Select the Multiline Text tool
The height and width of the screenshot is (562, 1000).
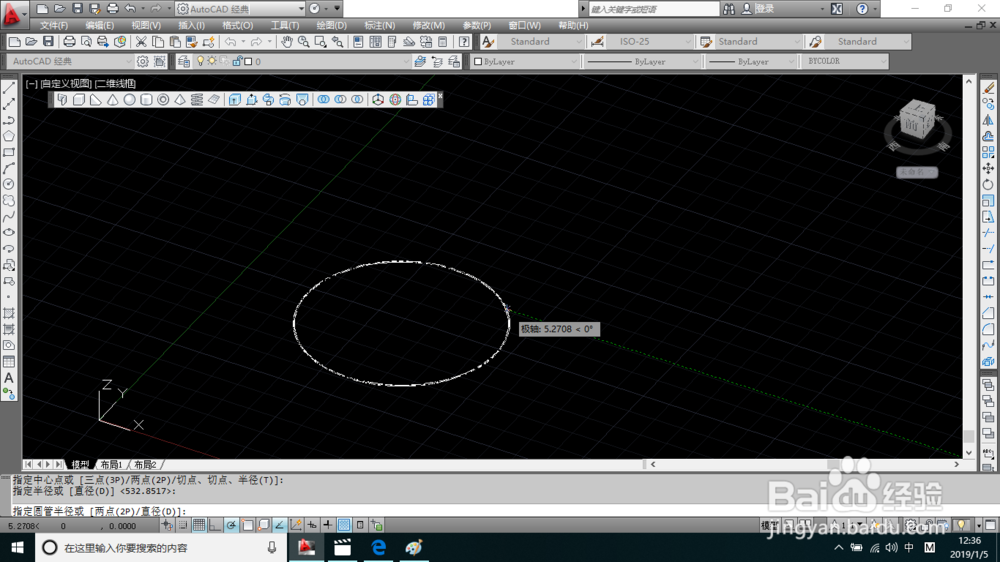coord(9,378)
